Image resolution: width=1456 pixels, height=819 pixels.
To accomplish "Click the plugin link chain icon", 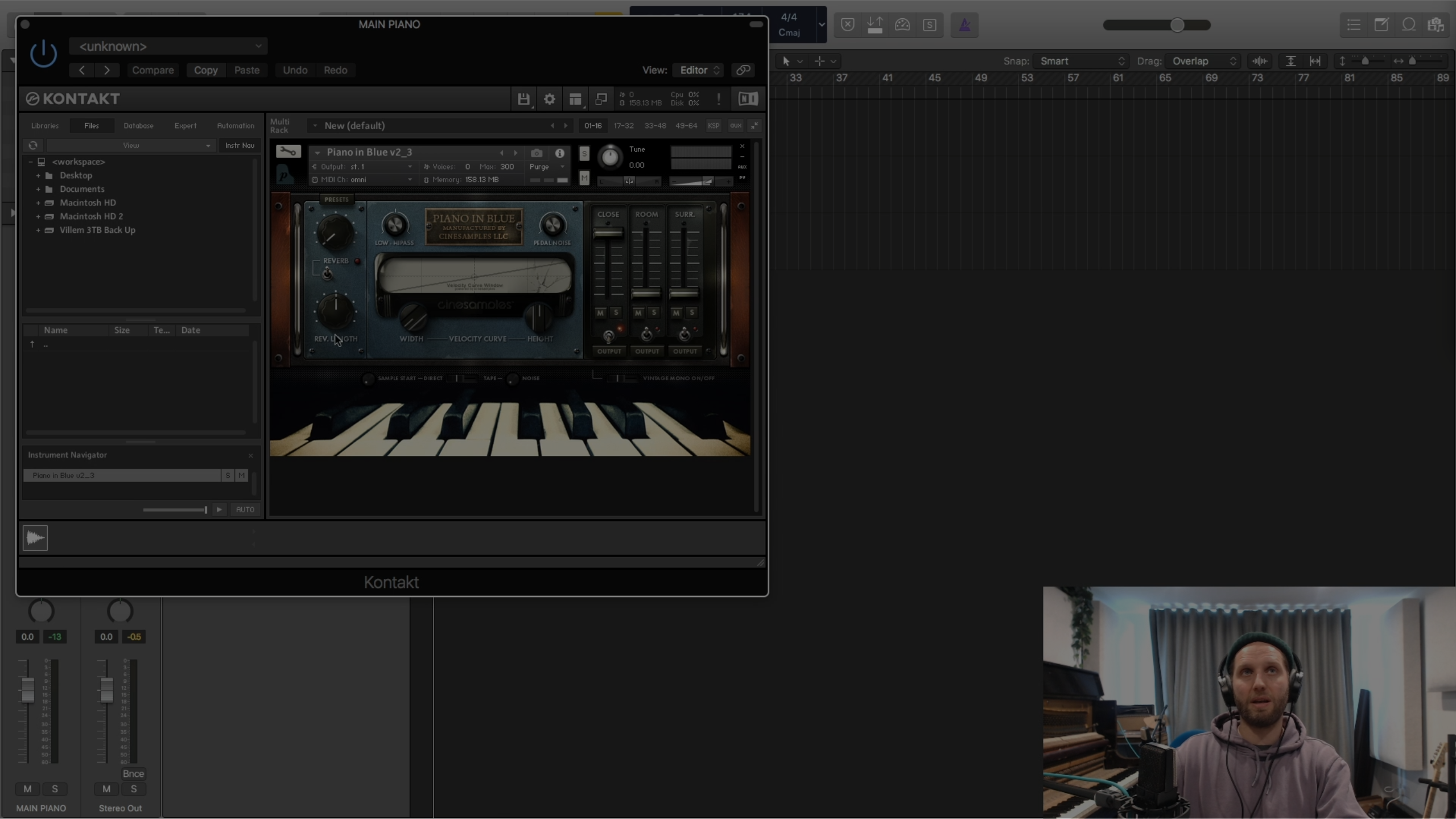I will [743, 70].
